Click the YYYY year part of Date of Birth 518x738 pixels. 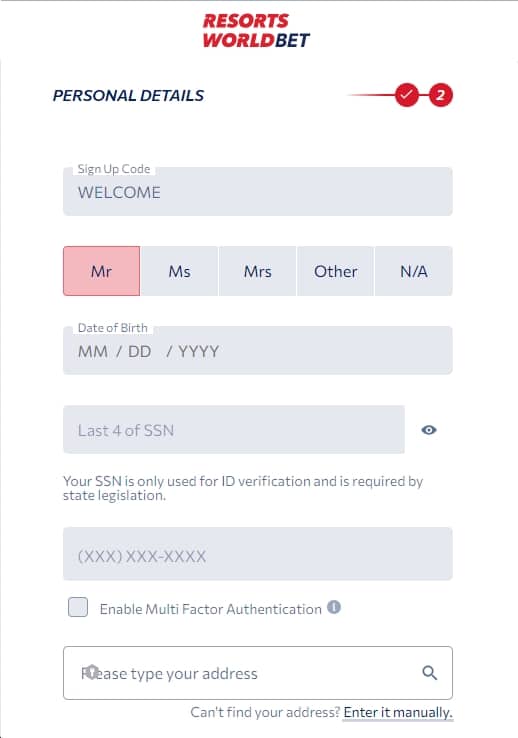(x=199, y=352)
